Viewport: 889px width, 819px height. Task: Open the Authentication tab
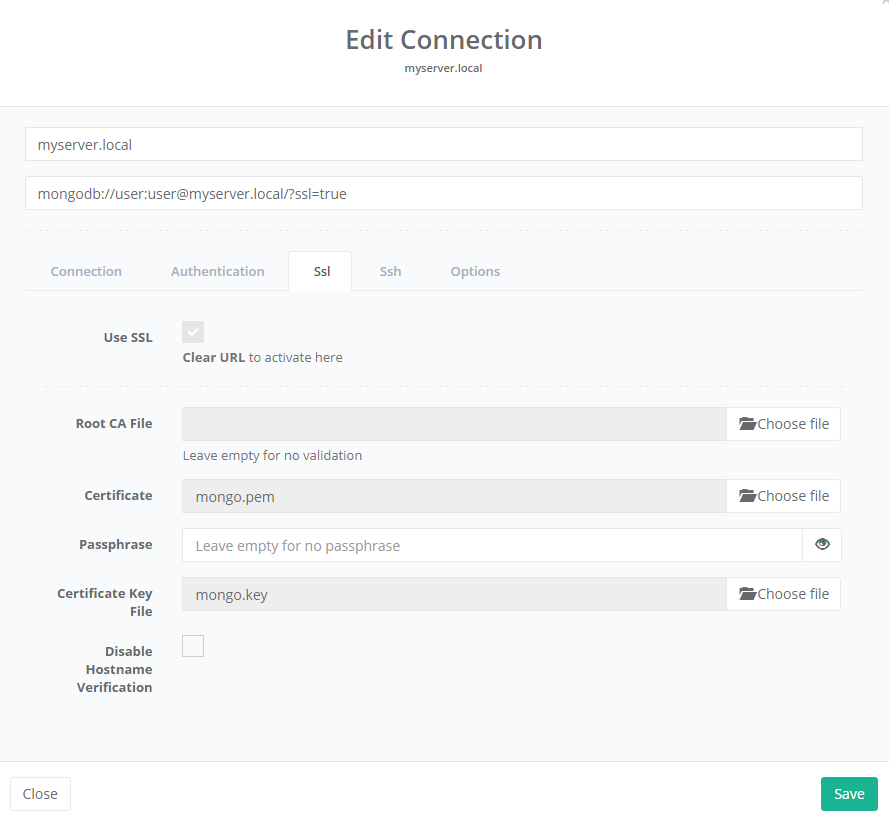tap(218, 271)
